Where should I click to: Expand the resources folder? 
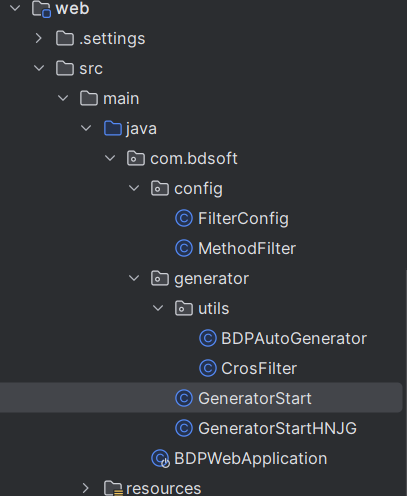tap(86, 488)
